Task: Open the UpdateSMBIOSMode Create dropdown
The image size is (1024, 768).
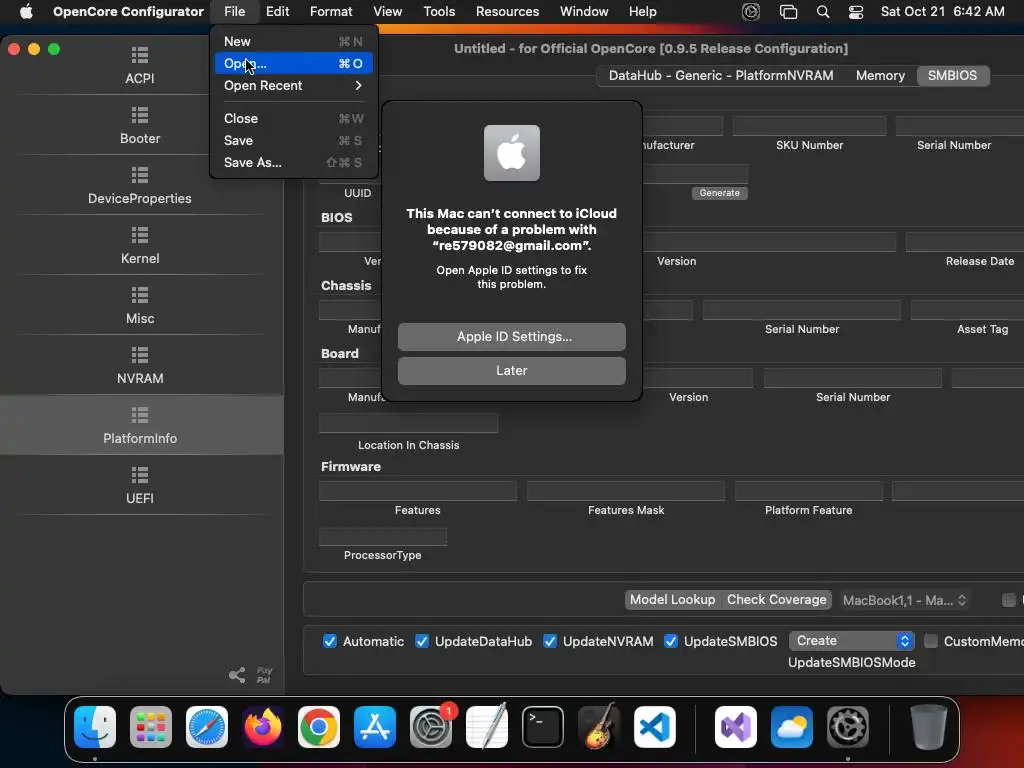Action: coord(852,641)
